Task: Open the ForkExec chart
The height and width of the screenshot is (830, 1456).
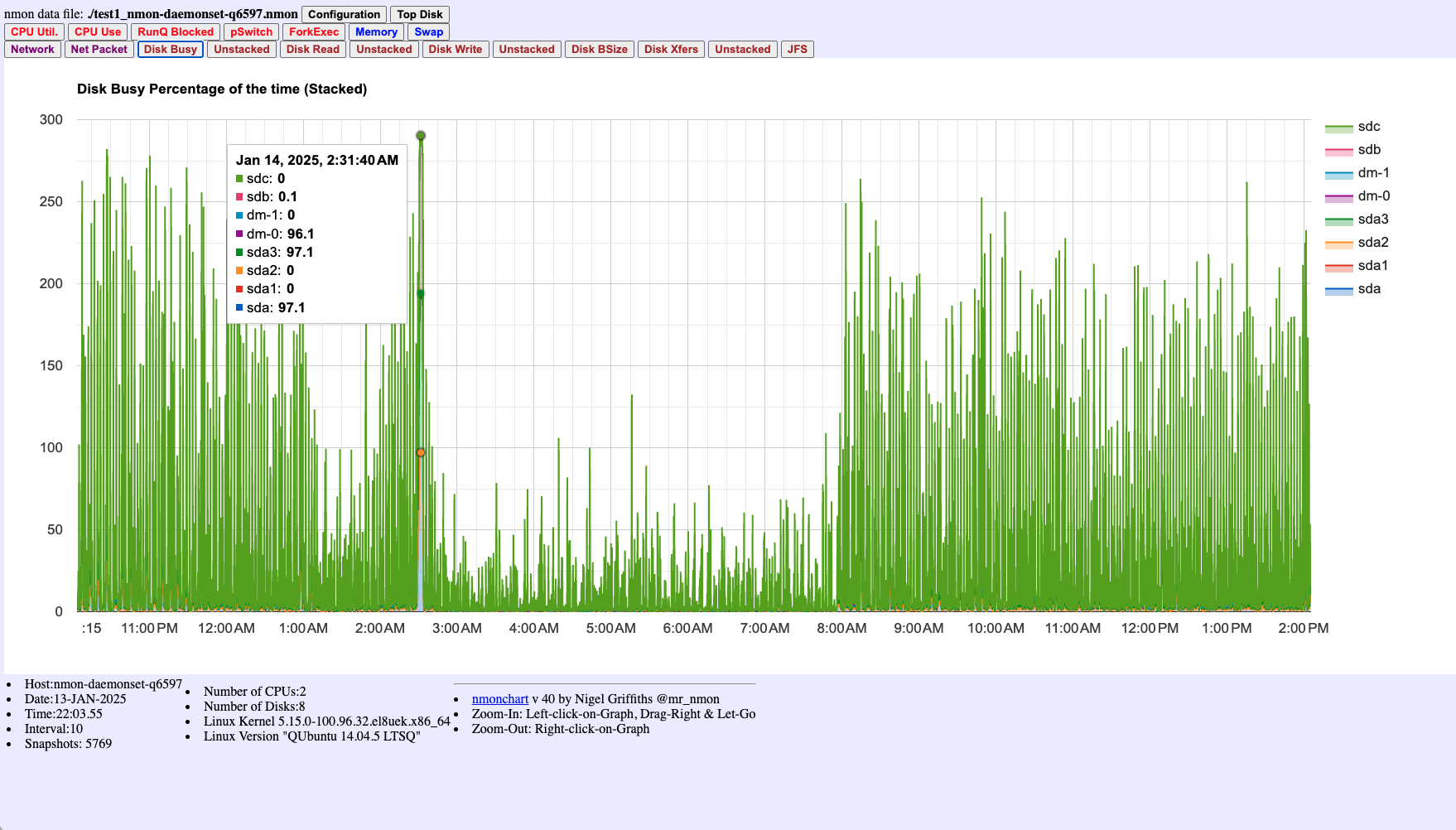Action: (313, 31)
